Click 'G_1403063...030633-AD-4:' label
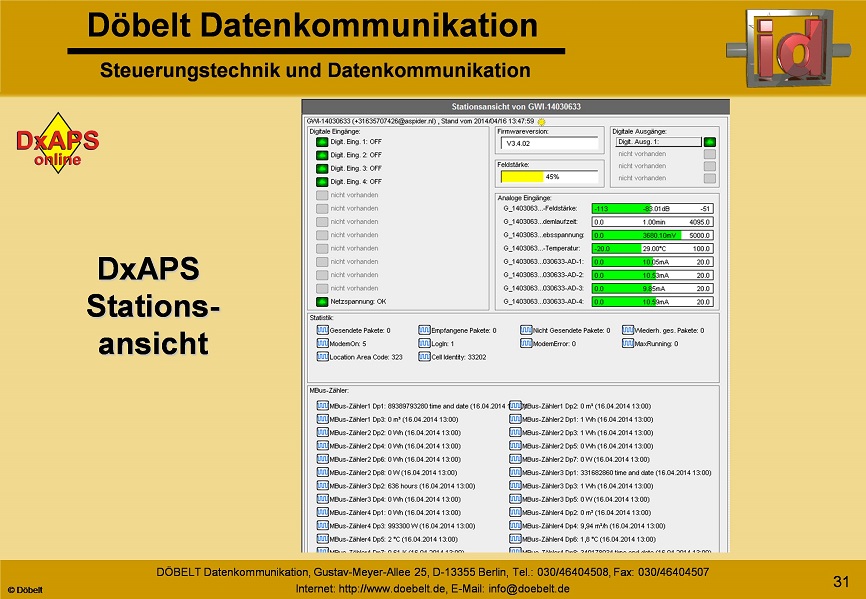866x599 pixels. [x=543, y=301]
